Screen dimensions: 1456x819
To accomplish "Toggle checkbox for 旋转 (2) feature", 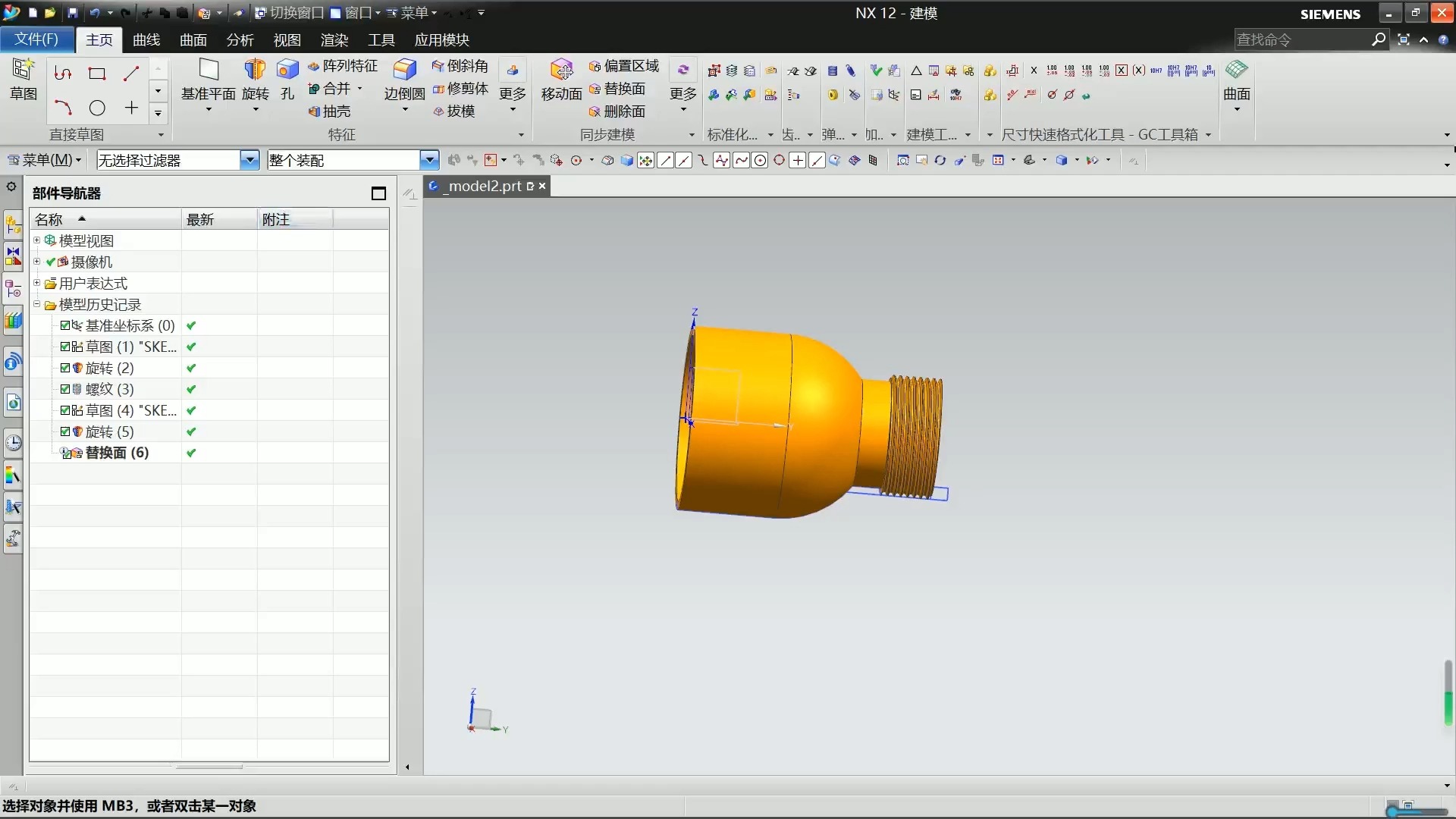I will [x=65, y=368].
